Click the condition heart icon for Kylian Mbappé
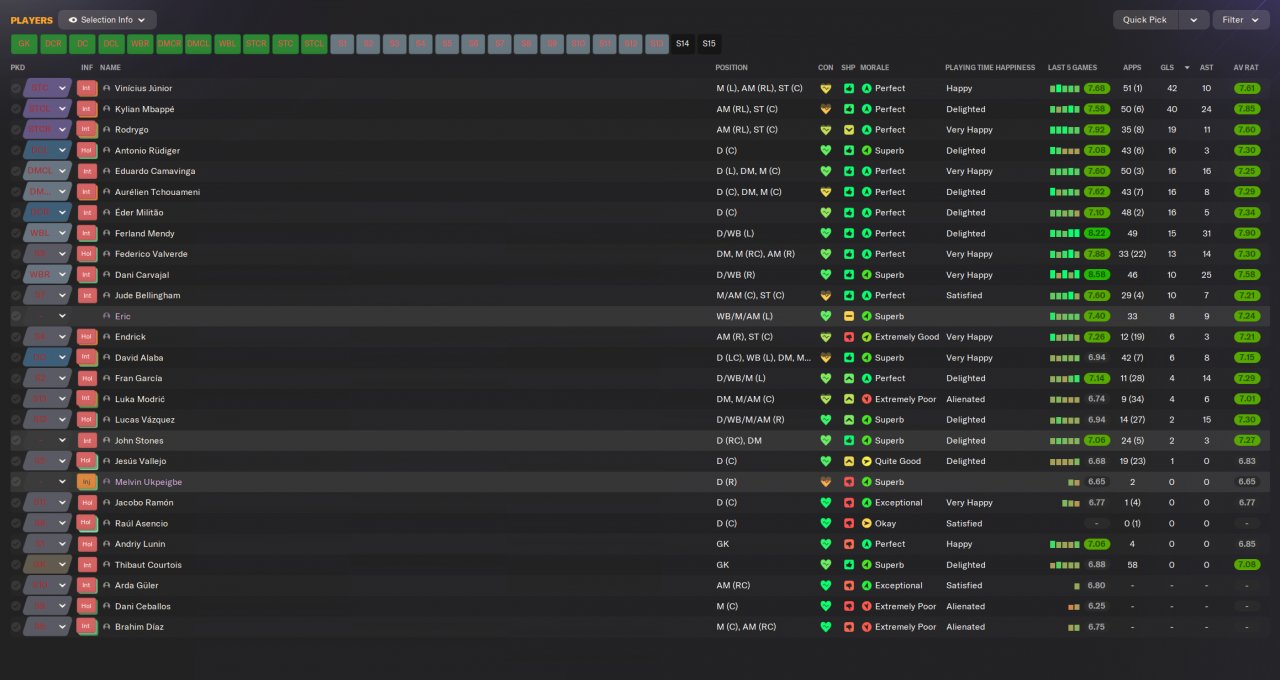Image resolution: width=1280 pixels, height=680 pixels. tap(825, 109)
